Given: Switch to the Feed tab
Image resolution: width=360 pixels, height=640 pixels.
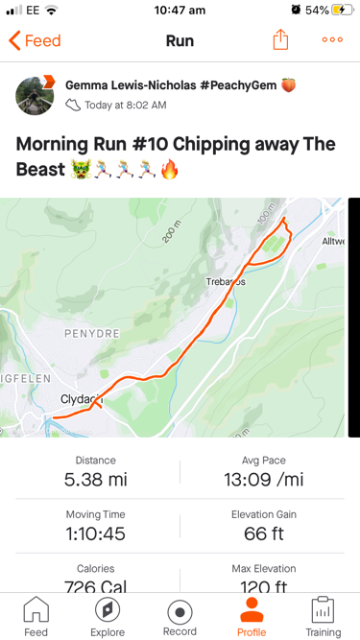Looking at the screenshot, I should tap(36, 616).
